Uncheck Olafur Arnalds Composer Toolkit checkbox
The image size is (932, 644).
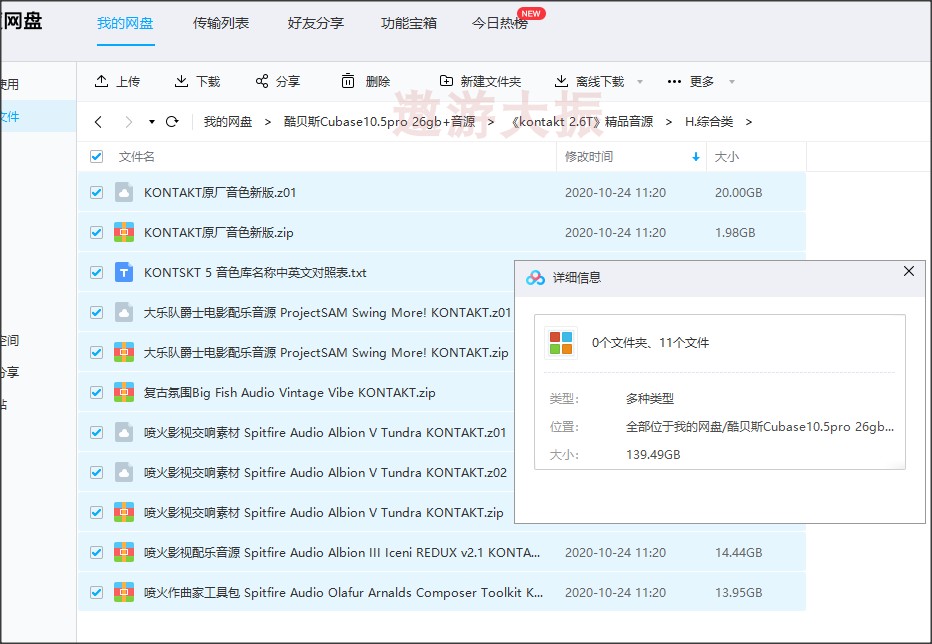click(x=96, y=592)
